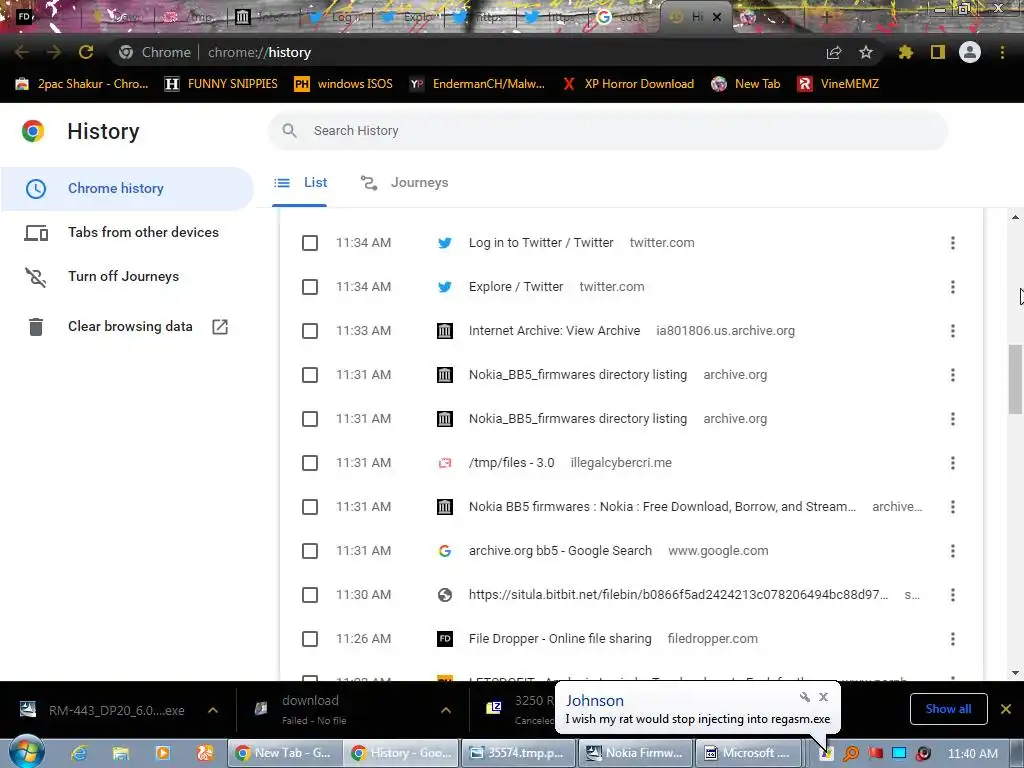The image size is (1024, 768).
Task: Check the archive.org bb5 Google Search checkbox
Action: (310, 551)
